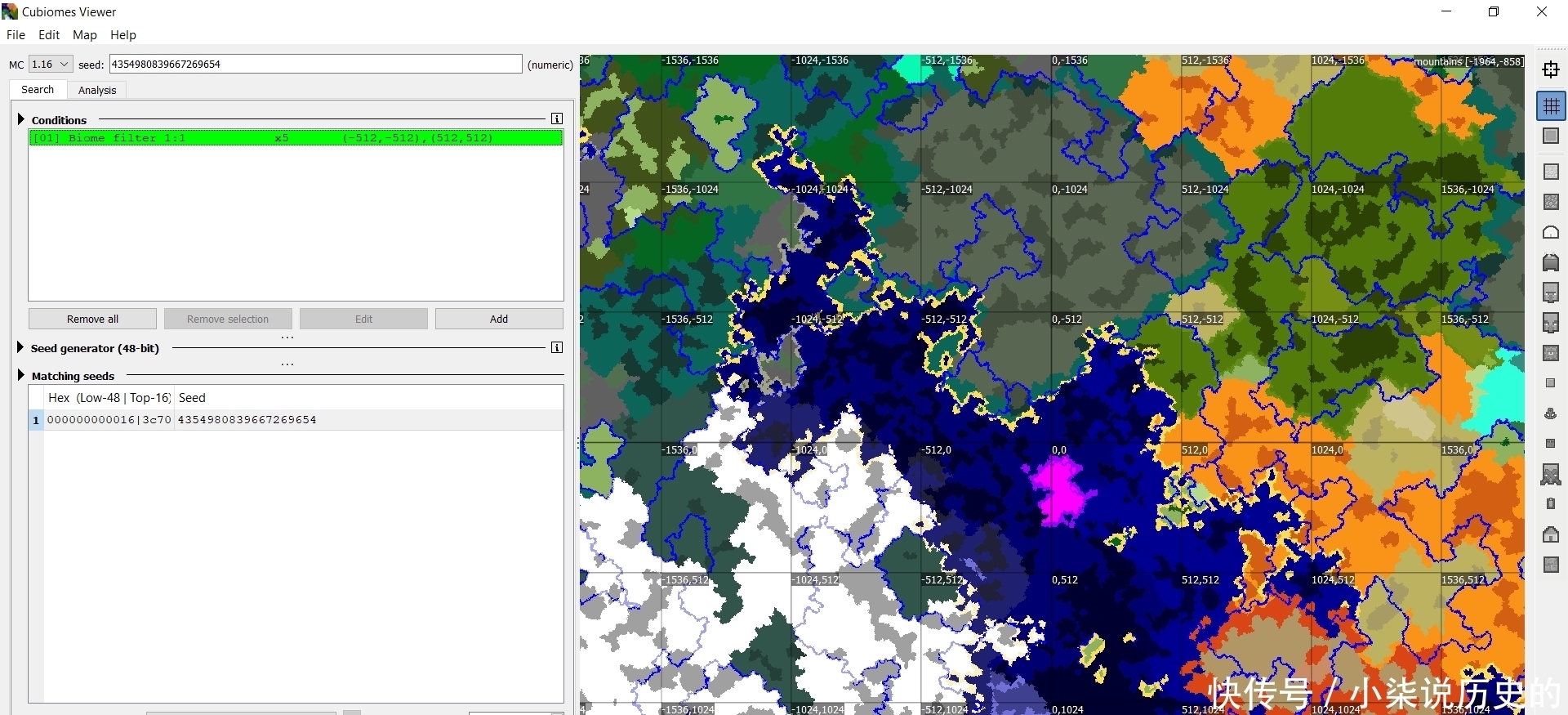Show ocean monument icon
Viewport: 1568px width, 715px height.
coord(1551,353)
